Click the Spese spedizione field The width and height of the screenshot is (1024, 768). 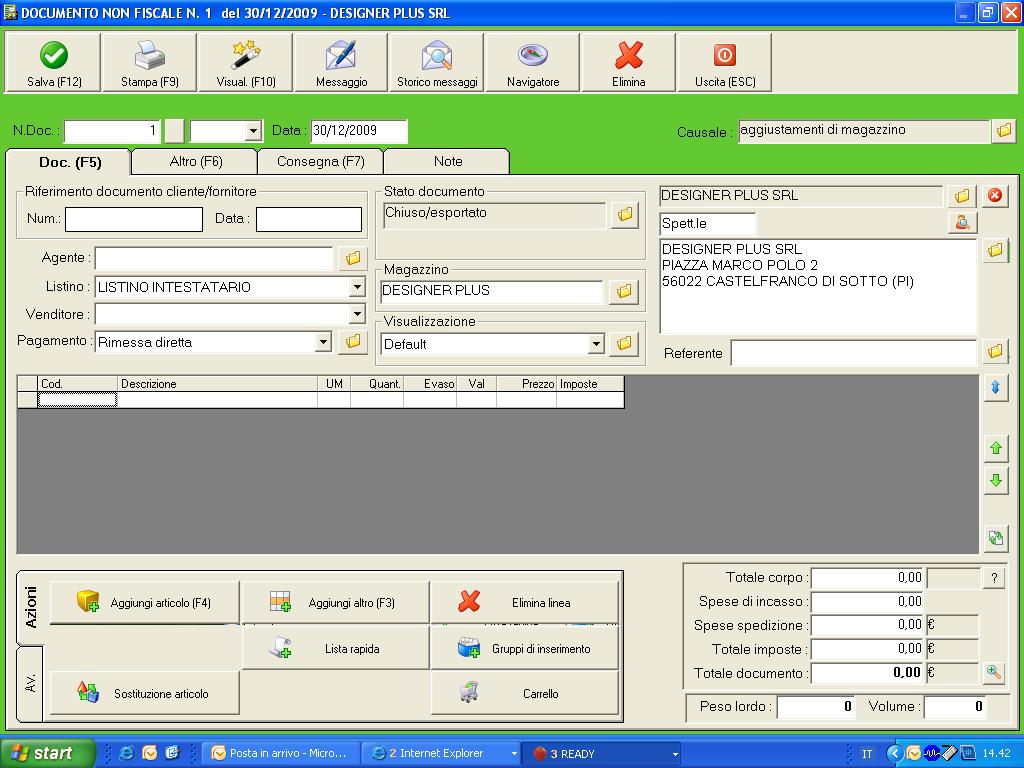(x=867, y=625)
